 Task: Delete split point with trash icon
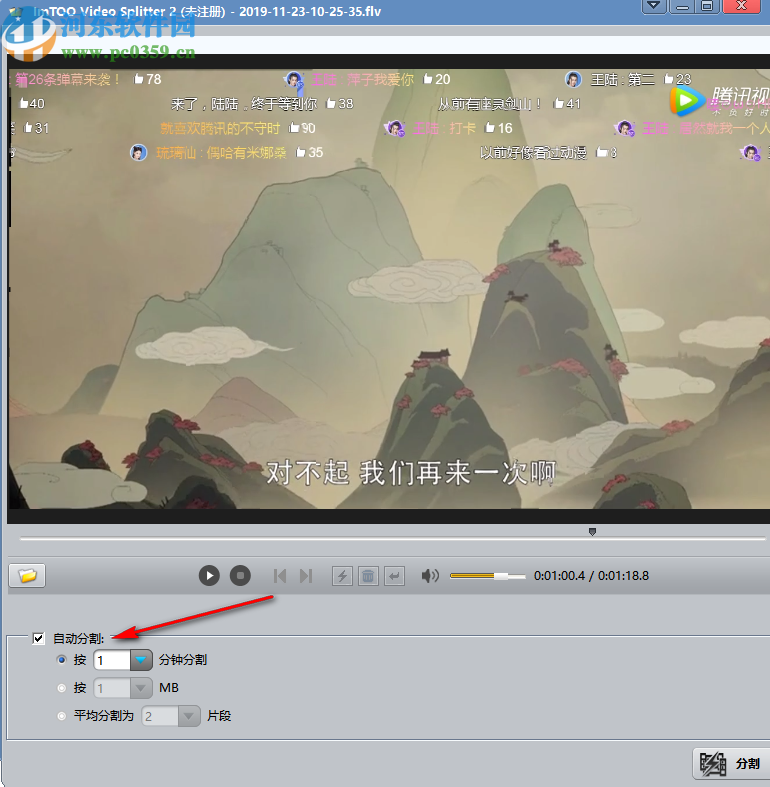368,576
